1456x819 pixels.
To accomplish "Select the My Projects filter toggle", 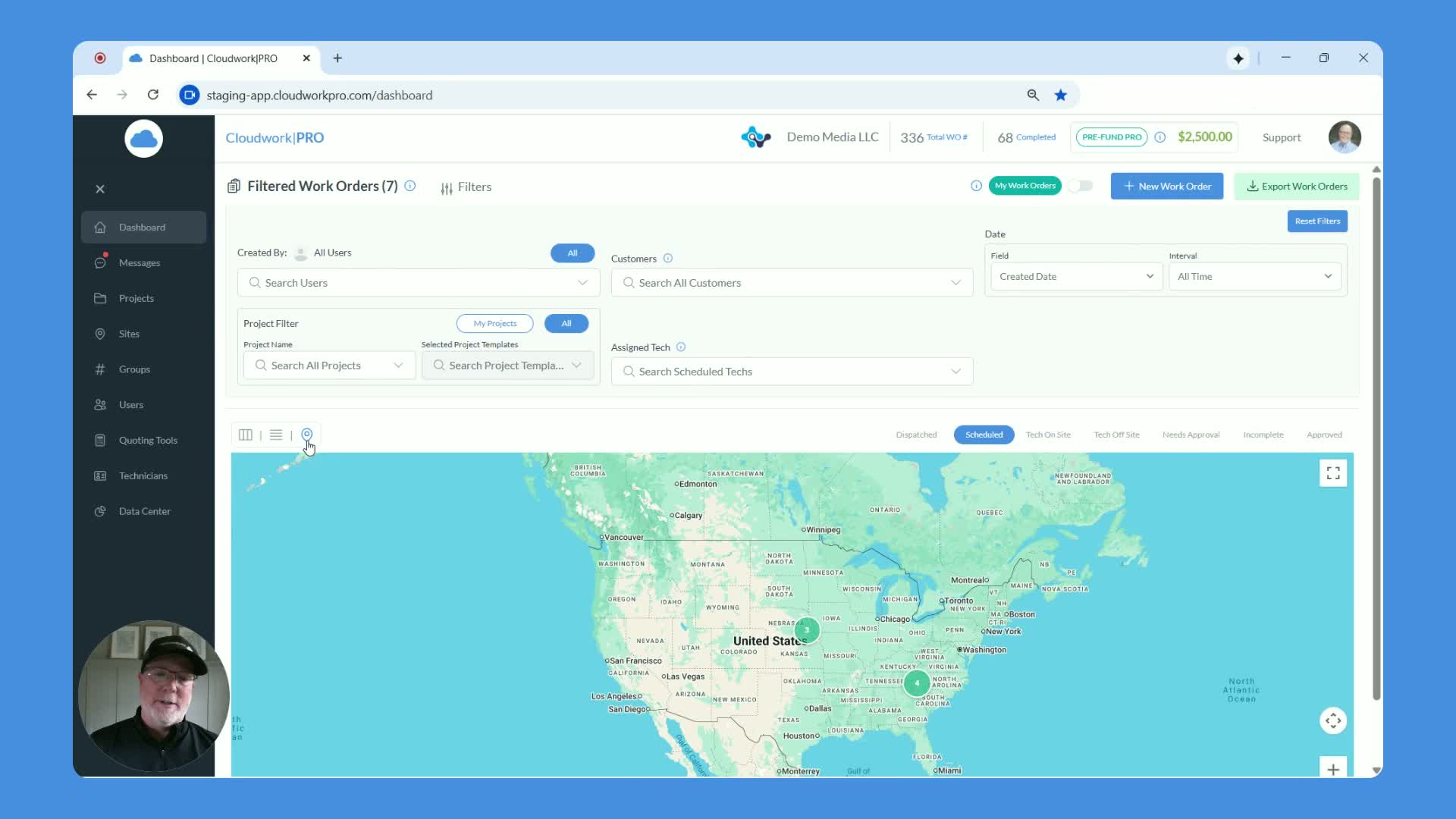I will point(495,324).
